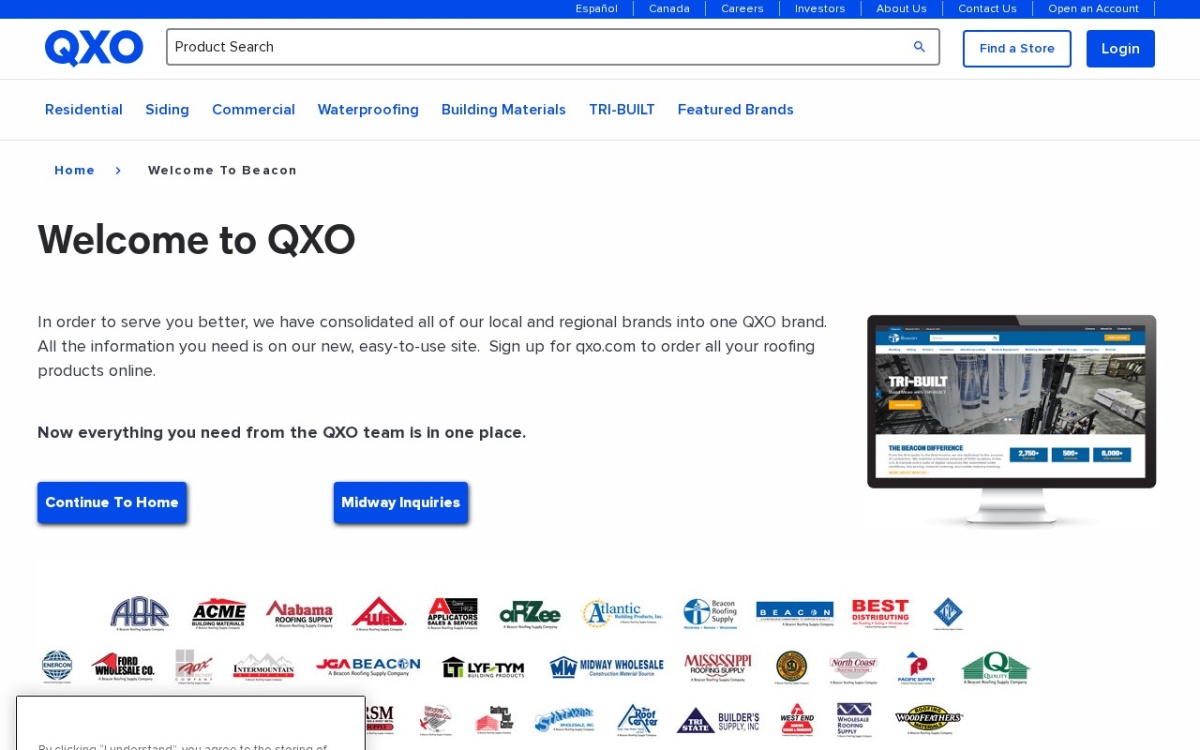Switch site language to Español
This screenshot has height=750, width=1200.
coord(597,9)
